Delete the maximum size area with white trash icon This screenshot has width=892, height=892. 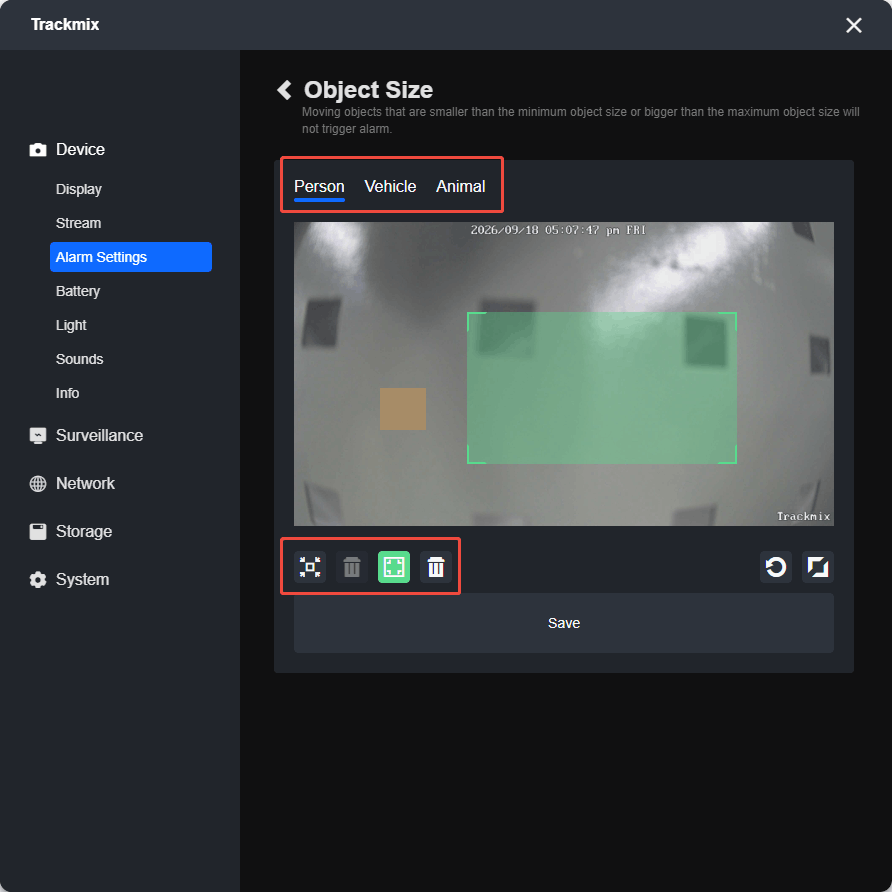[436, 567]
